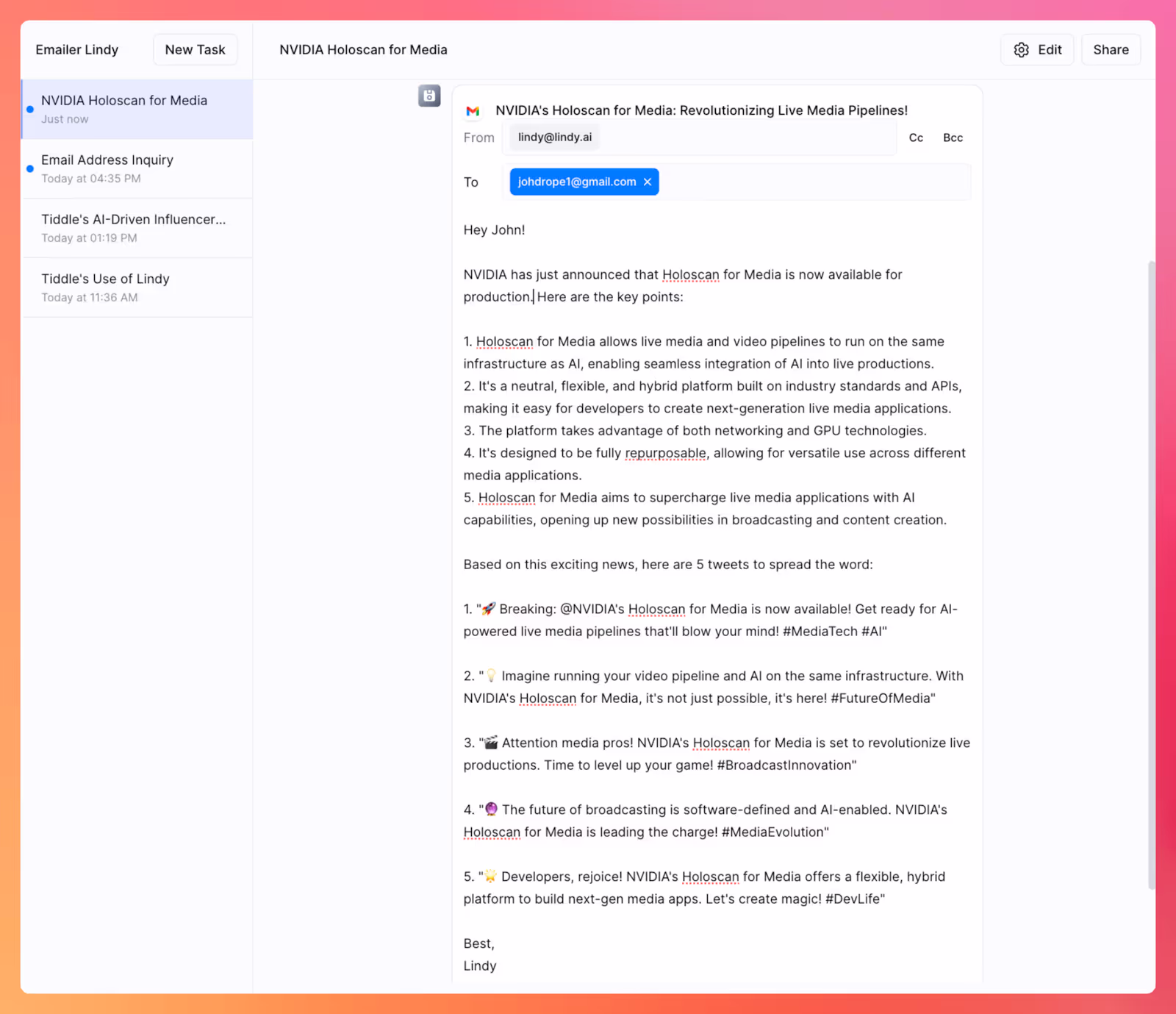Image resolution: width=1176 pixels, height=1014 pixels.
Task: Click the 'Lindy' signature text
Action: point(480,966)
